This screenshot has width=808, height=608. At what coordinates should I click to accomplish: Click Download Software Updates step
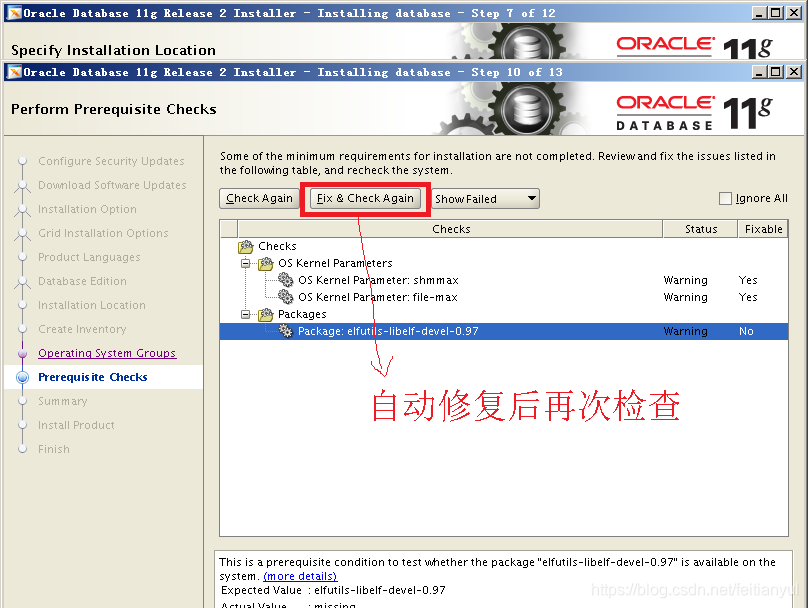click(112, 185)
